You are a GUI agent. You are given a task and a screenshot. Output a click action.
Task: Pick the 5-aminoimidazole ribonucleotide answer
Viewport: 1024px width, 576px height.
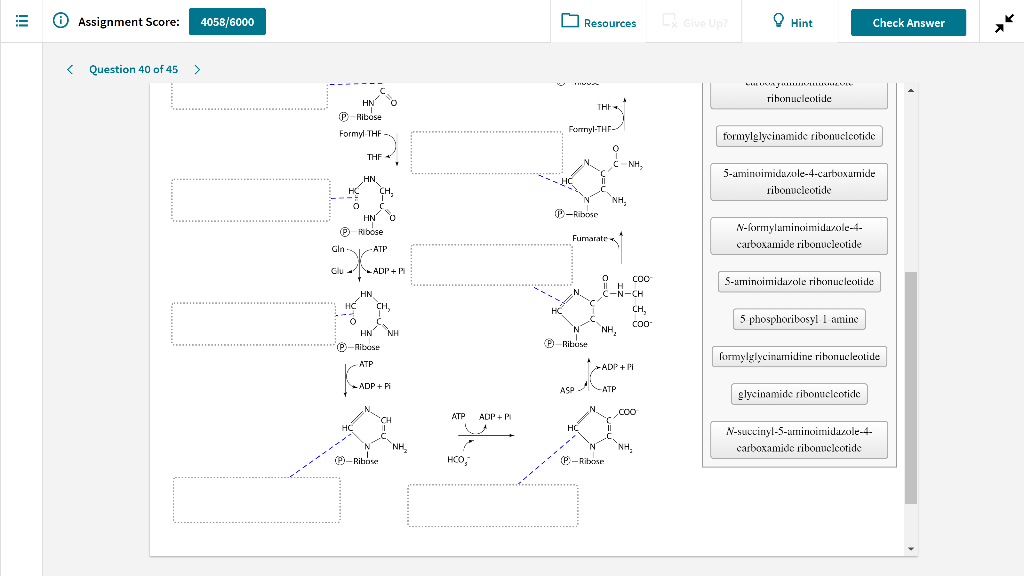[x=798, y=281]
